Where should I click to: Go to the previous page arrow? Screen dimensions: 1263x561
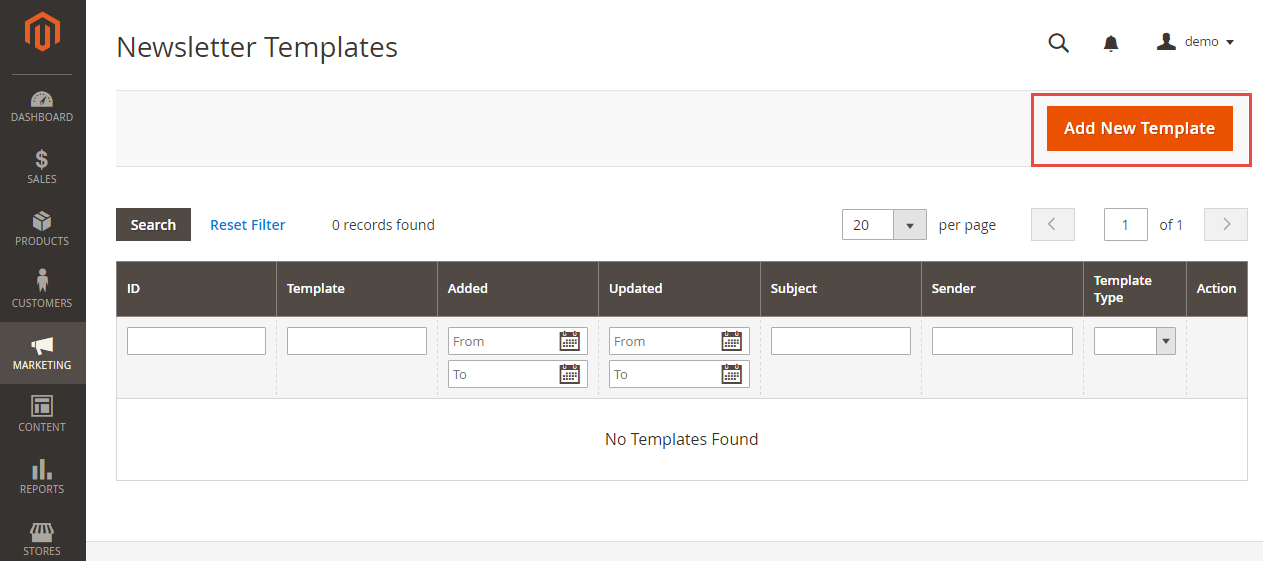coord(1052,225)
